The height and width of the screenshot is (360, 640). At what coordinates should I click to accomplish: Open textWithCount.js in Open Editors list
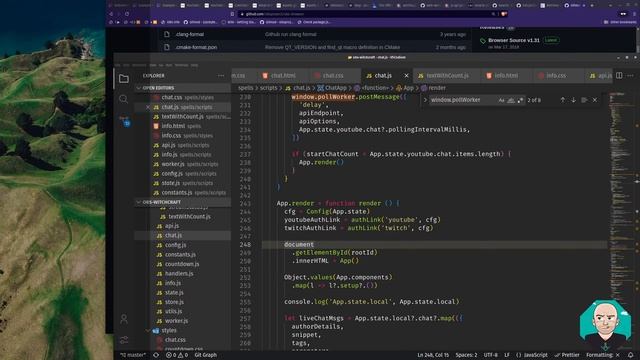182,117
